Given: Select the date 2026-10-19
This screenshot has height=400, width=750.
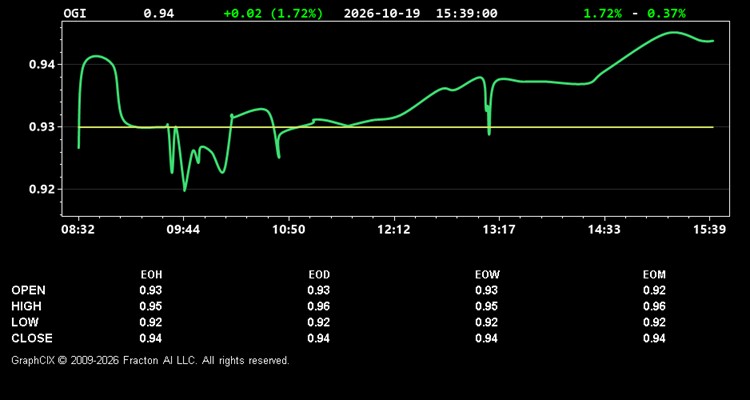Looking at the screenshot, I should click(x=382, y=13).
